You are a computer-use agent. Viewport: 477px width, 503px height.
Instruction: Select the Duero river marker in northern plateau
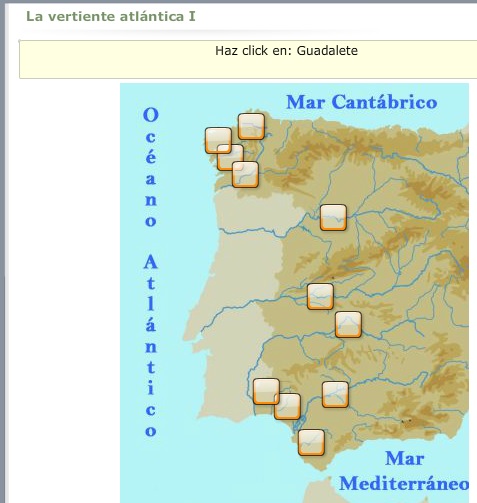click(x=333, y=217)
